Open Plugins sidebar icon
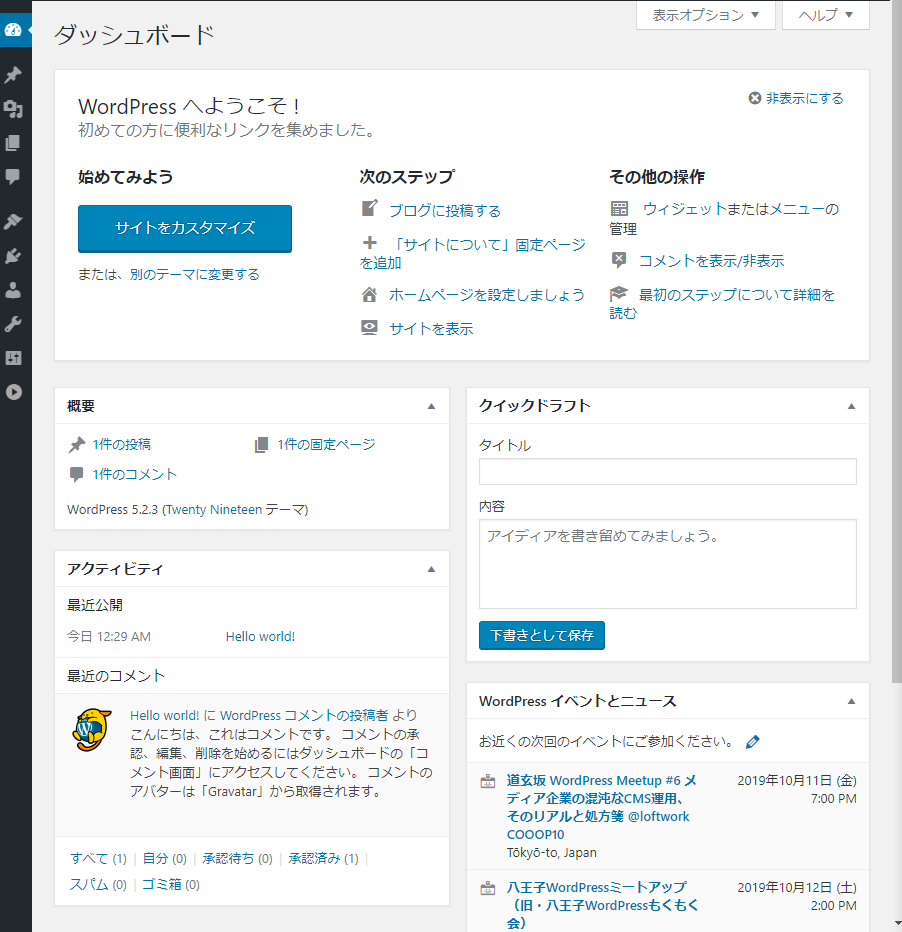Screen dimensions: 902x932 (13, 256)
